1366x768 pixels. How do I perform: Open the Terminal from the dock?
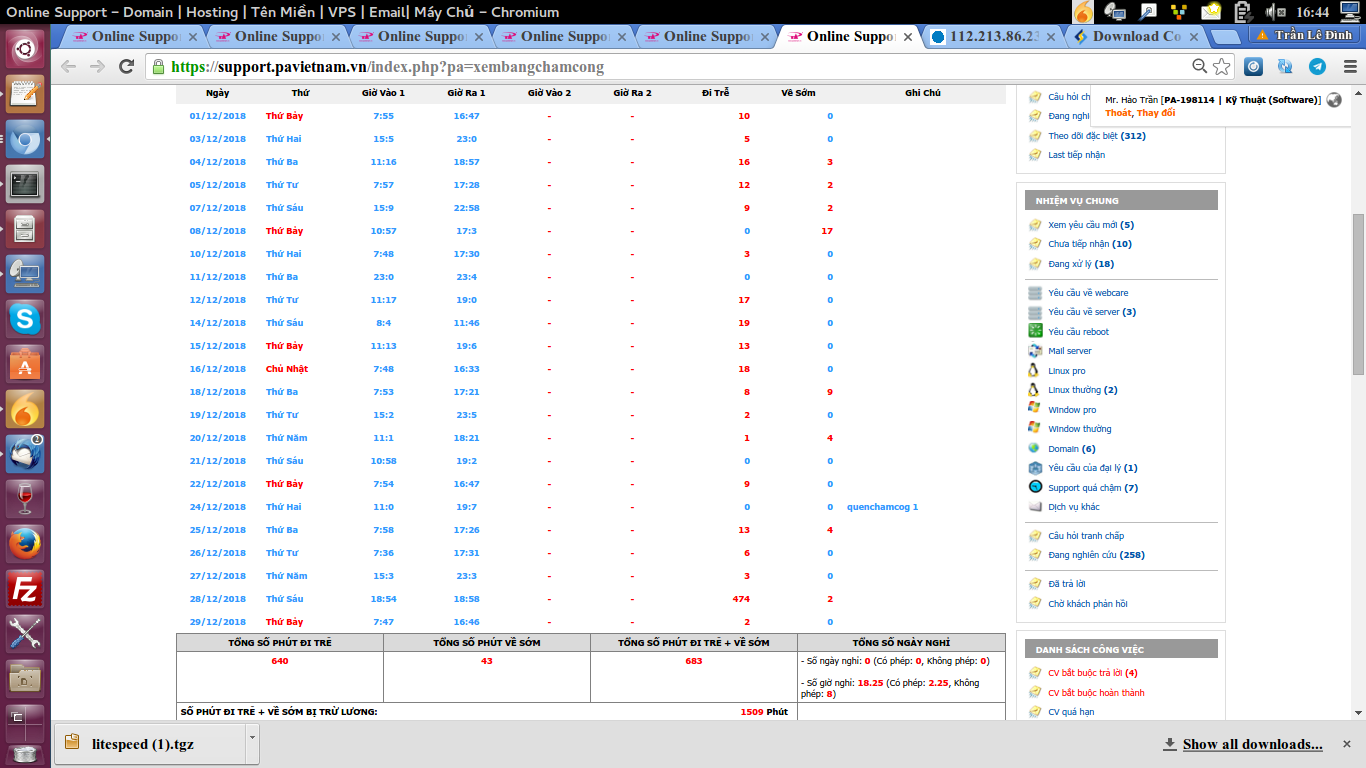click(25, 184)
